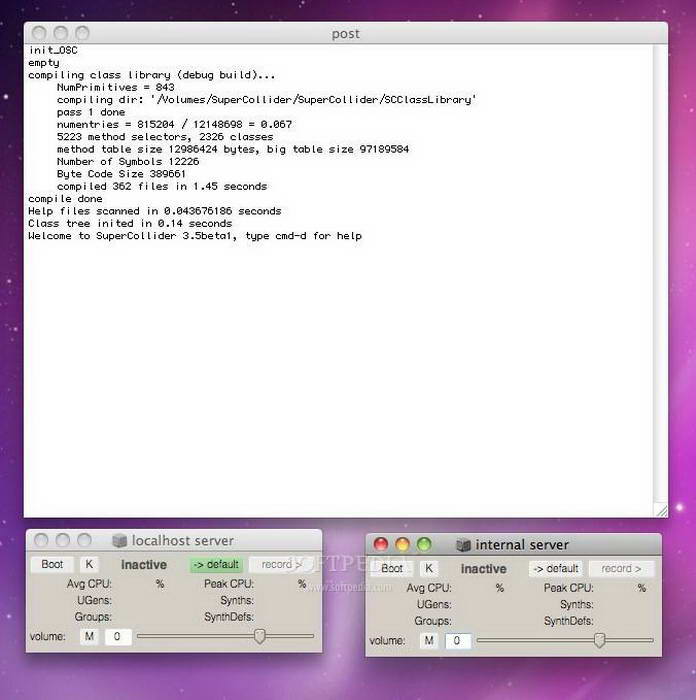This screenshot has height=700, width=696.
Task: Boot the internal server
Action: (x=392, y=569)
